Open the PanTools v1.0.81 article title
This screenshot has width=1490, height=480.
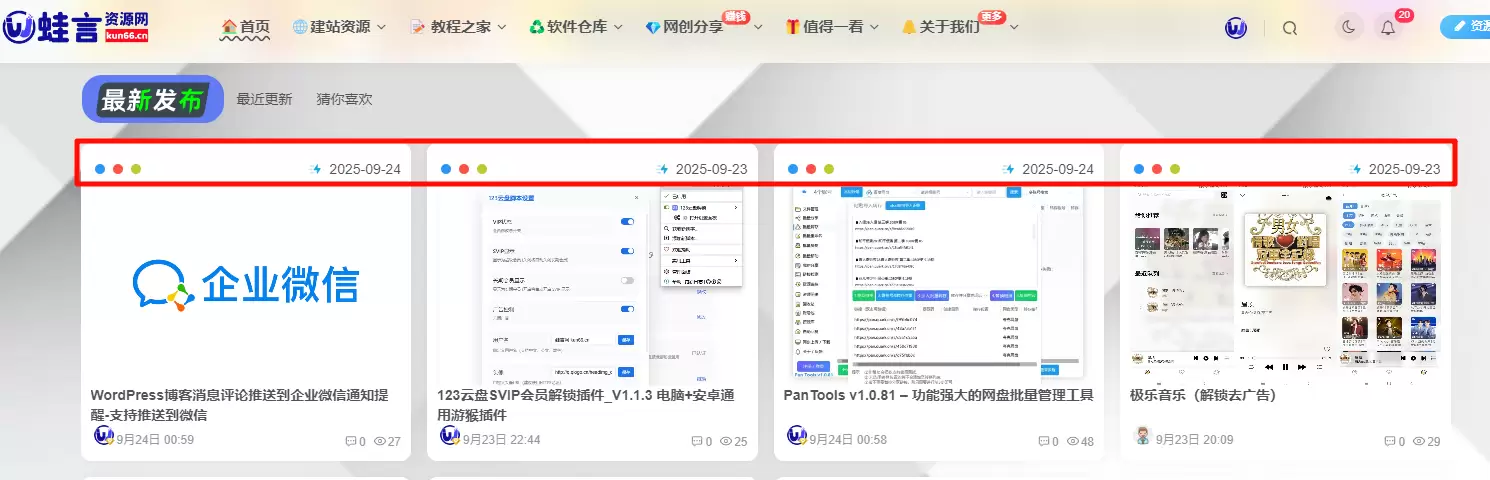tap(938, 395)
